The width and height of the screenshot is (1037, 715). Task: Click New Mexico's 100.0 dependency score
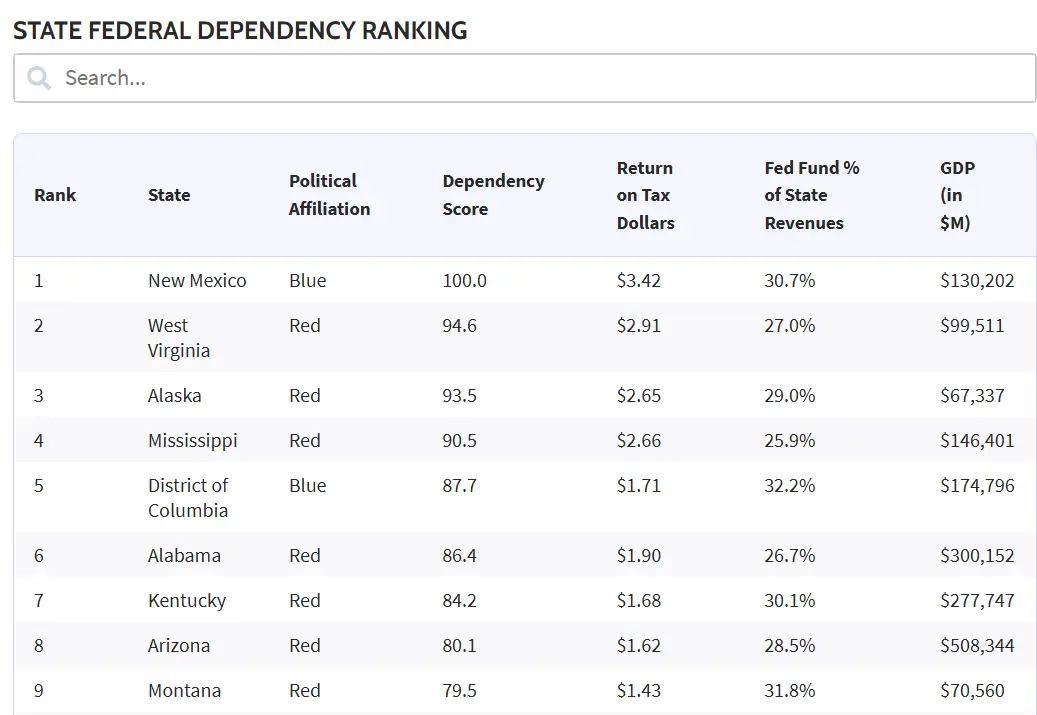(464, 281)
